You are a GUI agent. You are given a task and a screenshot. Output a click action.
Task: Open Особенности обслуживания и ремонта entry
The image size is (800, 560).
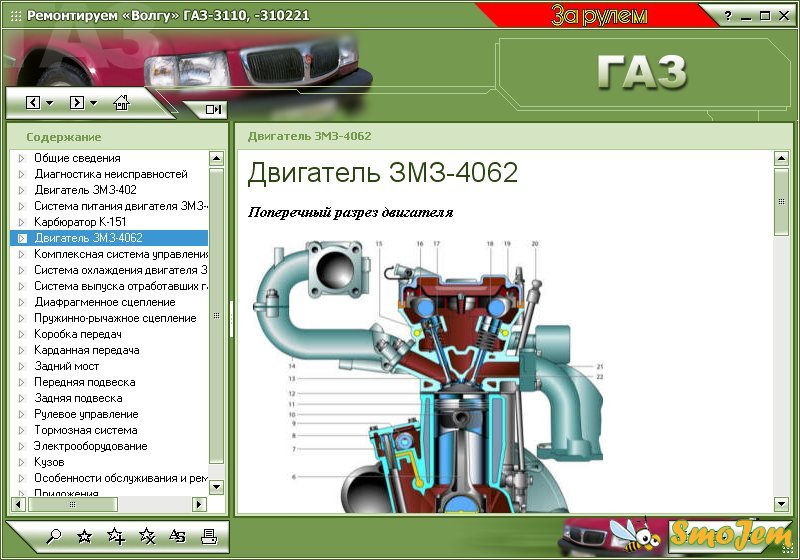120,478
